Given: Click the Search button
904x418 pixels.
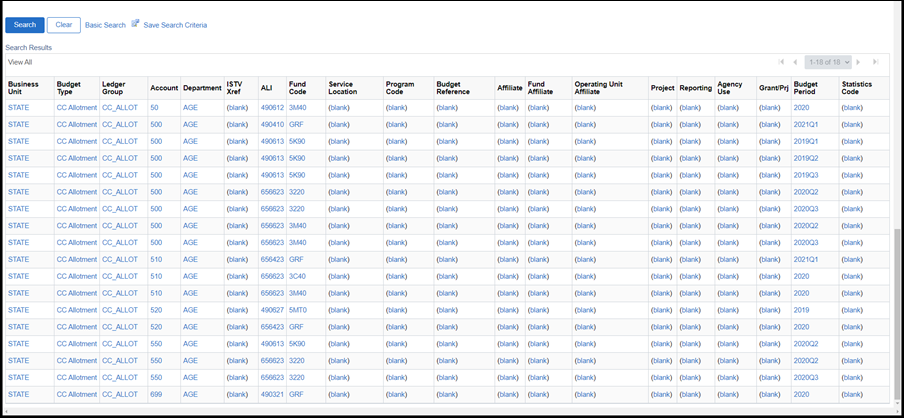Looking at the screenshot, I should [25, 25].
